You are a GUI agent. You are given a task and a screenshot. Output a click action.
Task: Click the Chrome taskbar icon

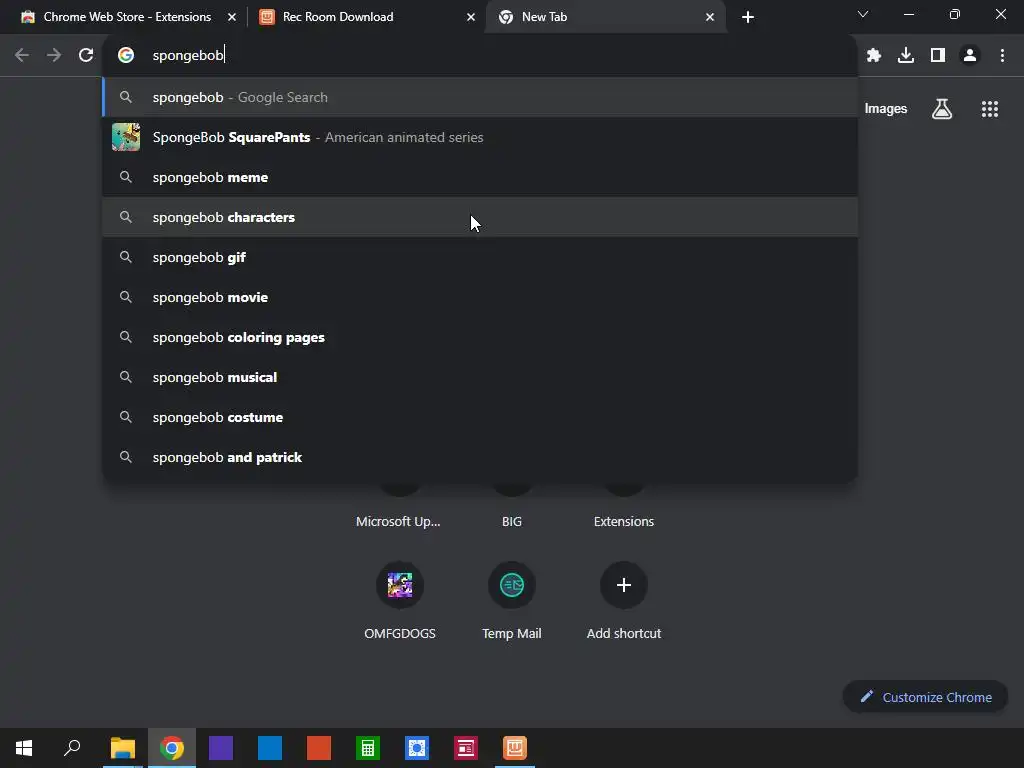(x=172, y=748)
